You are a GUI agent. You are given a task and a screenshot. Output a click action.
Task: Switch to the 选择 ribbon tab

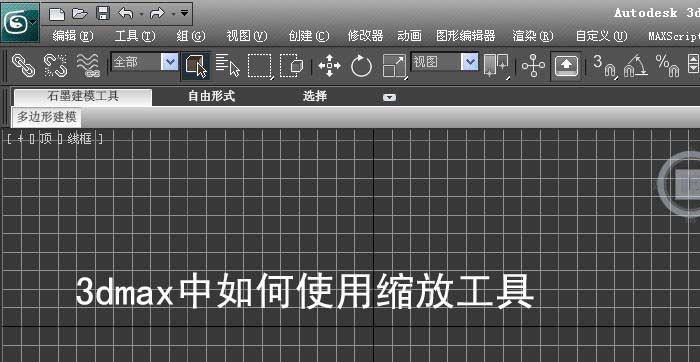click(x=315, y=96)
